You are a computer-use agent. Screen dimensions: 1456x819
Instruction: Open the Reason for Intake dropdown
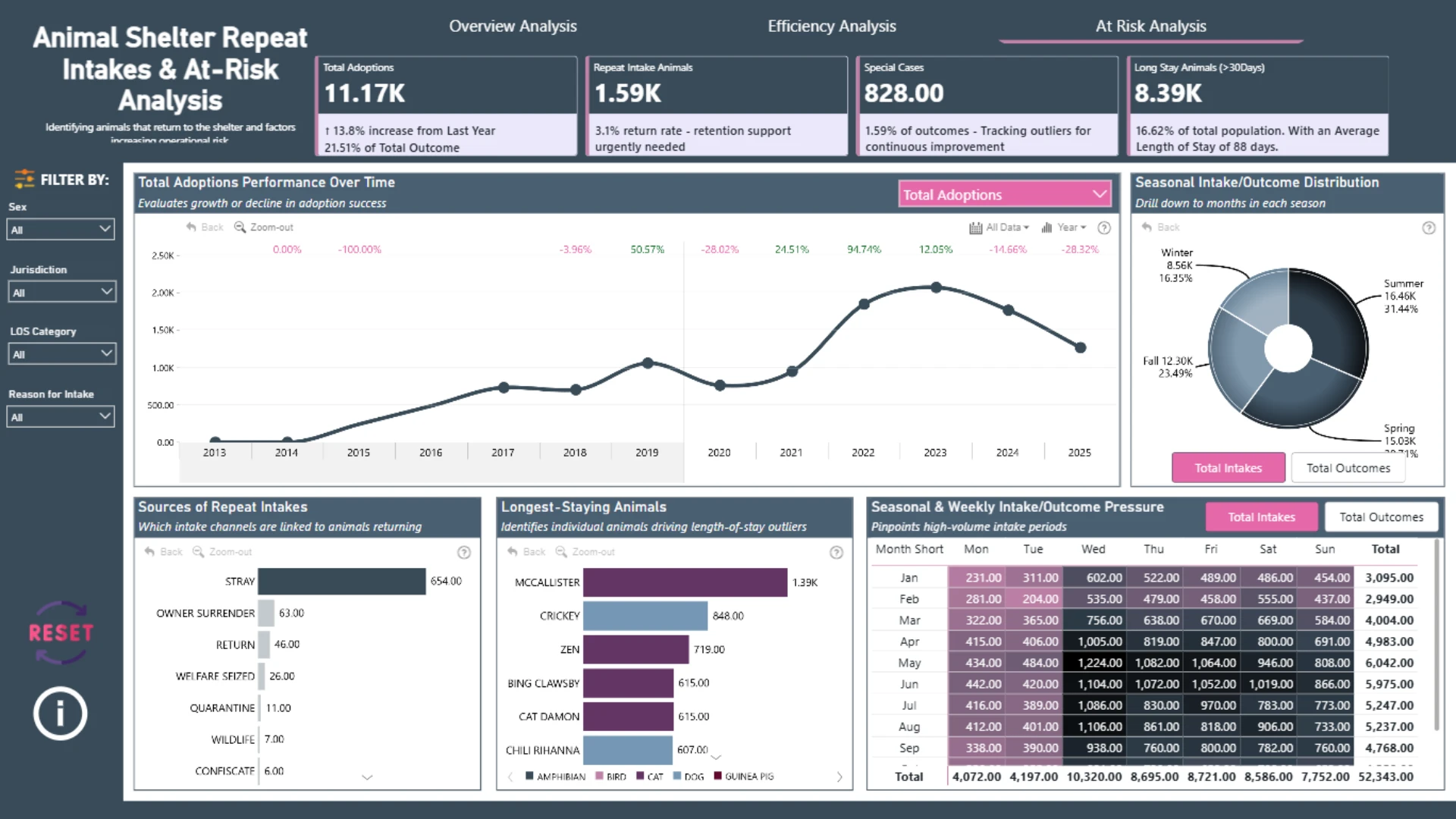(61, 417)
